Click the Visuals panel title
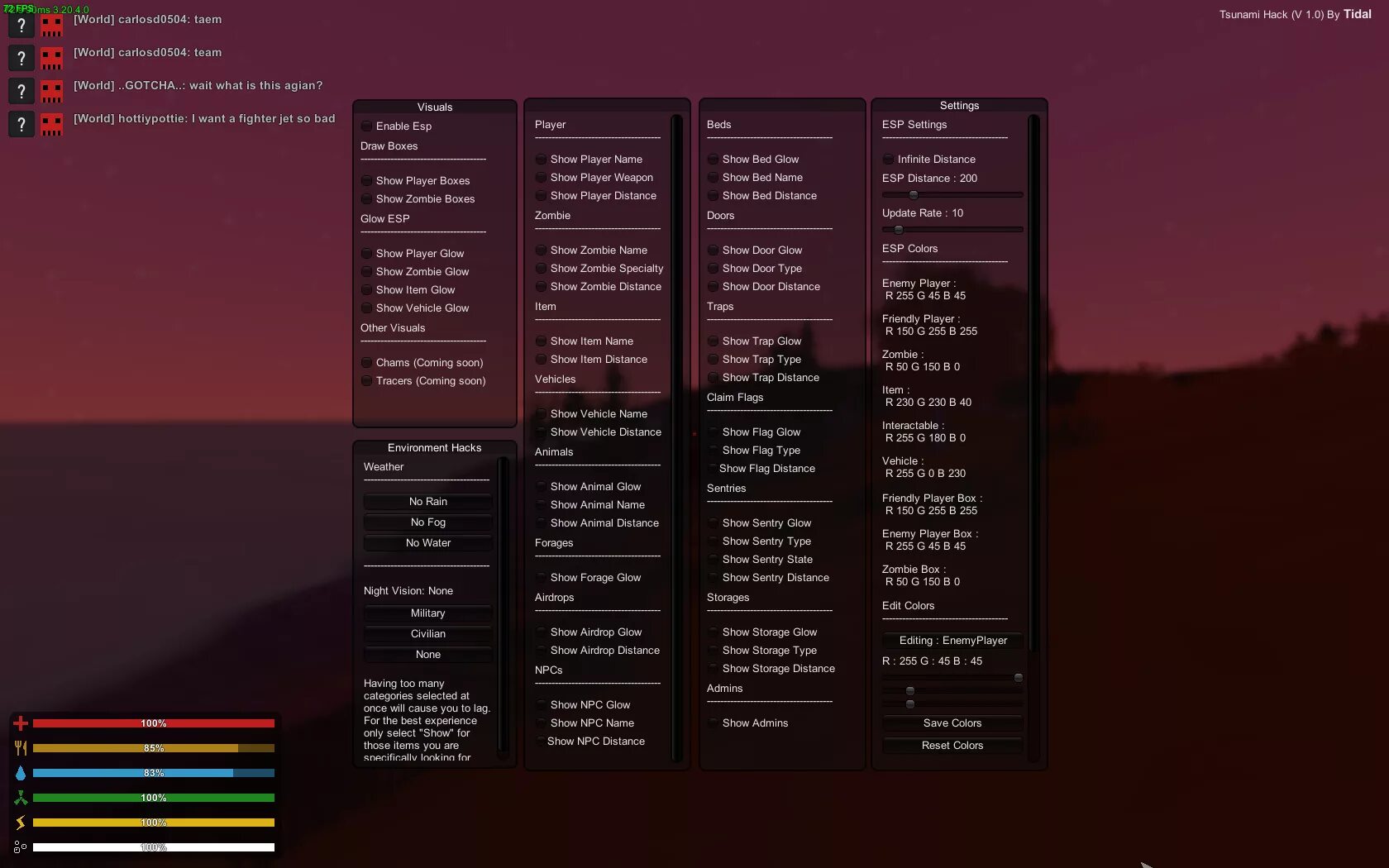 (435, 107)
